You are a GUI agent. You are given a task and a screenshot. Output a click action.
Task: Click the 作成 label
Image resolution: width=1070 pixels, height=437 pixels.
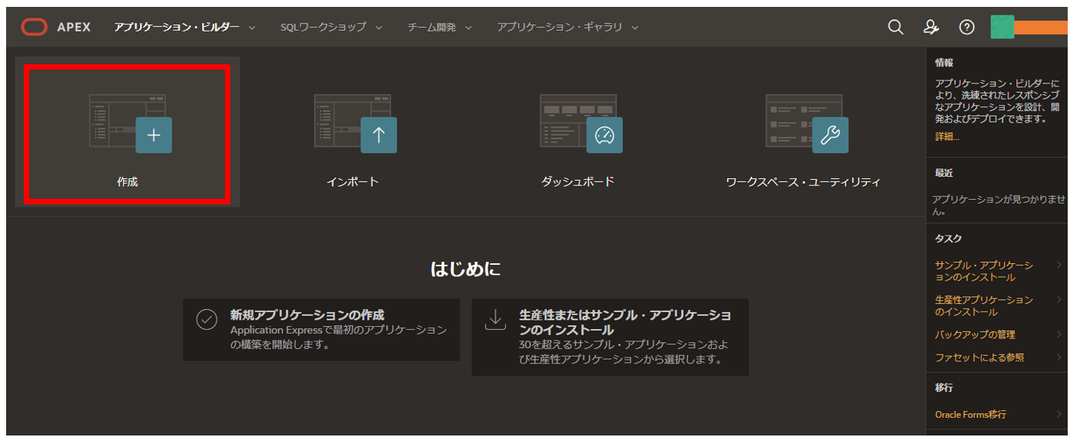[128, 182]
